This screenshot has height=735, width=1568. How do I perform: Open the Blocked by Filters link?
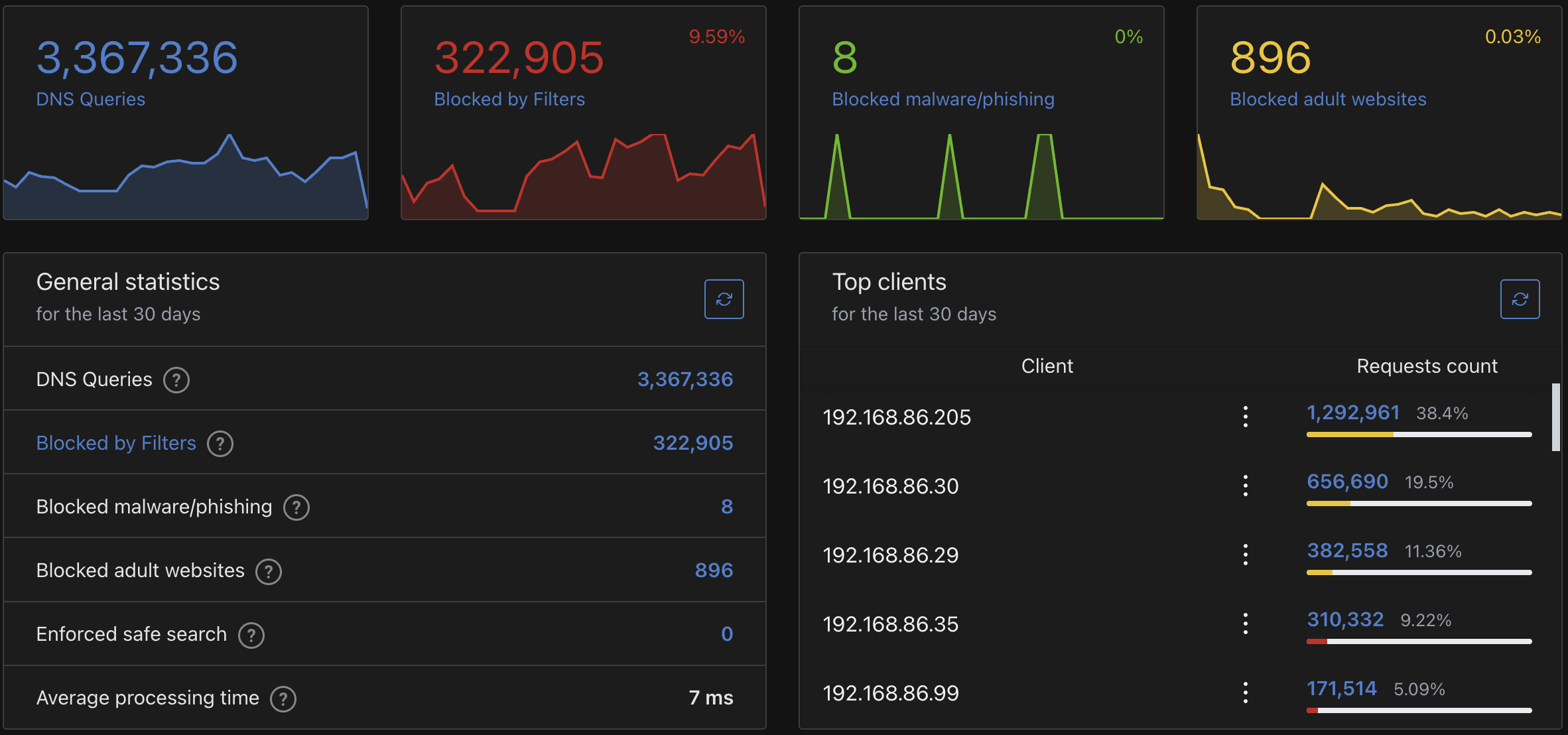coord(115,442)
